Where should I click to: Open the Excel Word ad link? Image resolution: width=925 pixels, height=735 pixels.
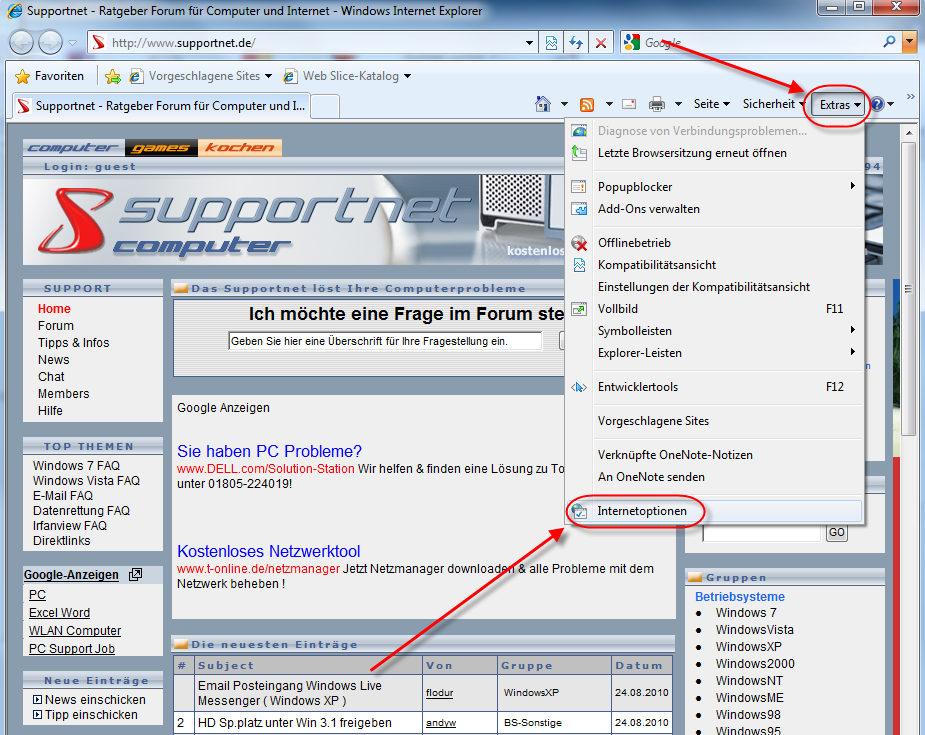(x=60, y=613)
